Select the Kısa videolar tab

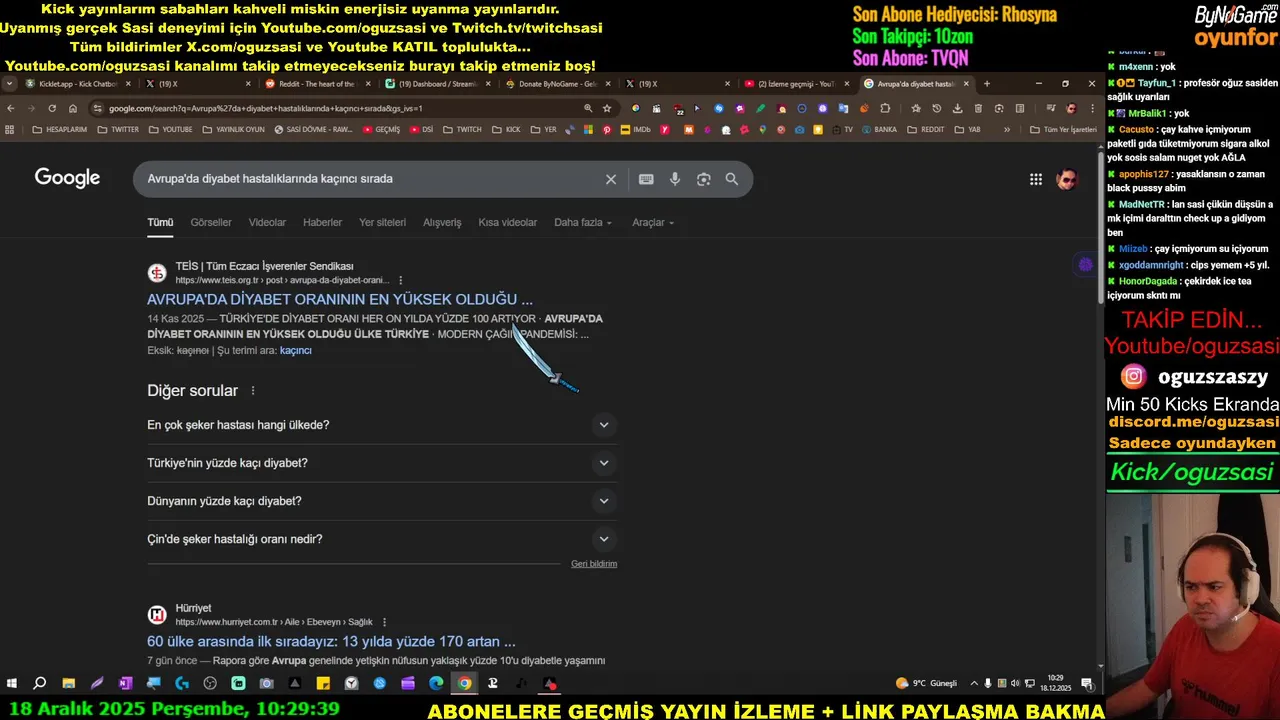click(x=508, y=222)
